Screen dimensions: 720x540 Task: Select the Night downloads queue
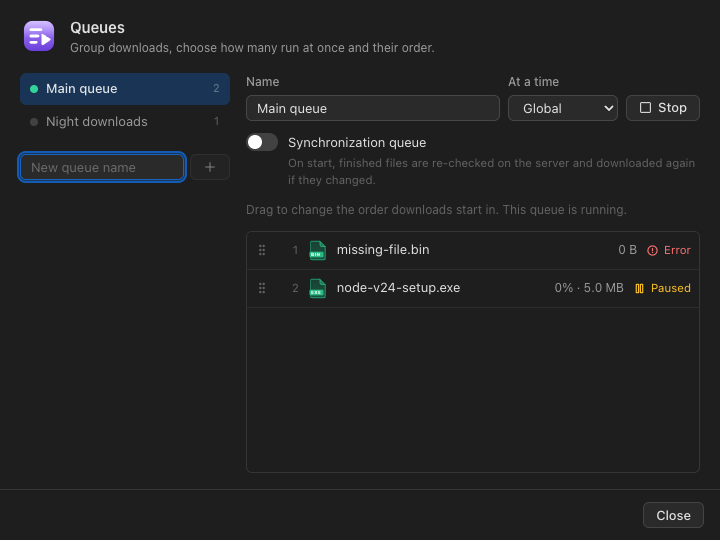[x=125, y=122]
